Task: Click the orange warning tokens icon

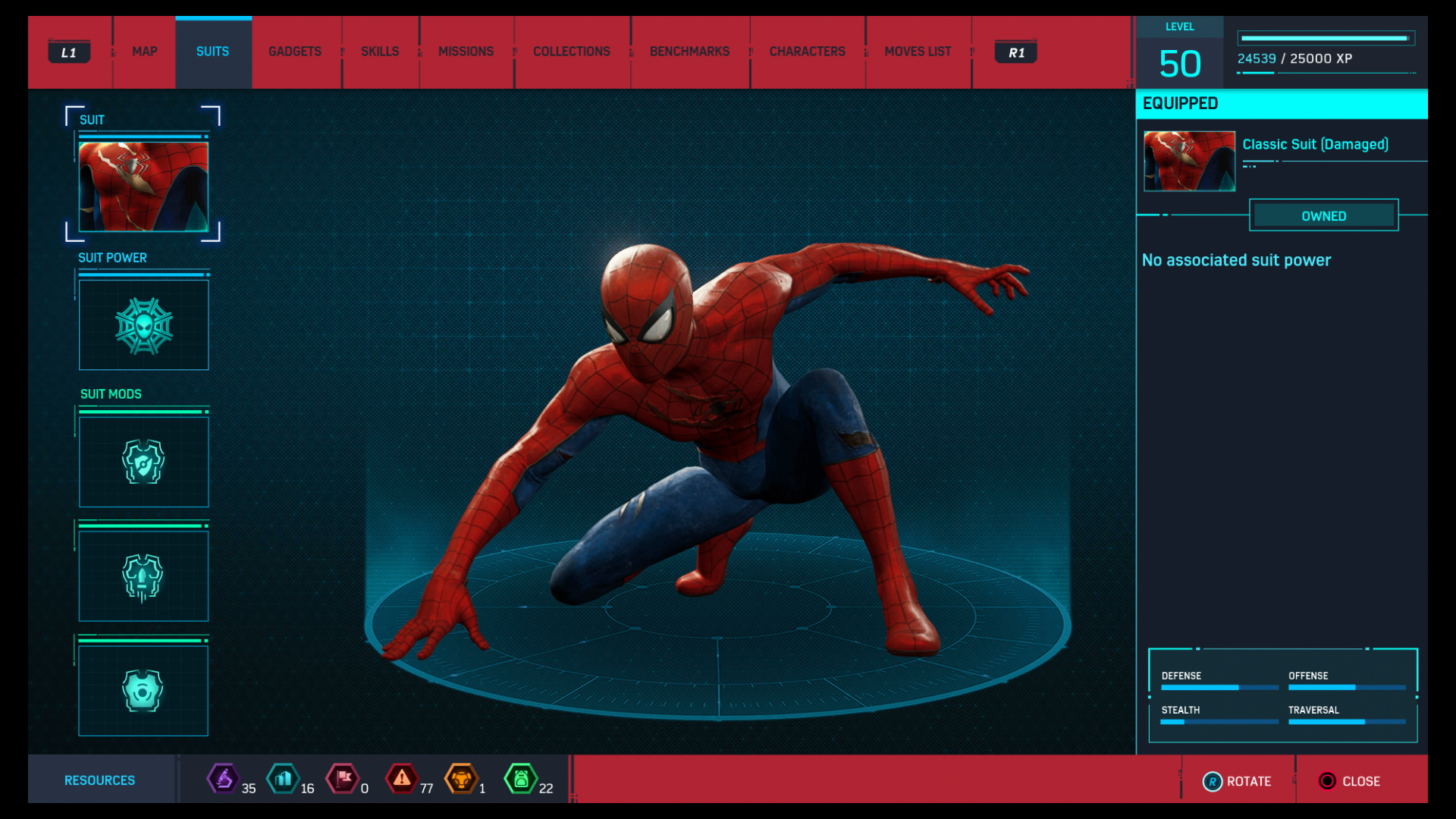Action: tap(402, 780)
